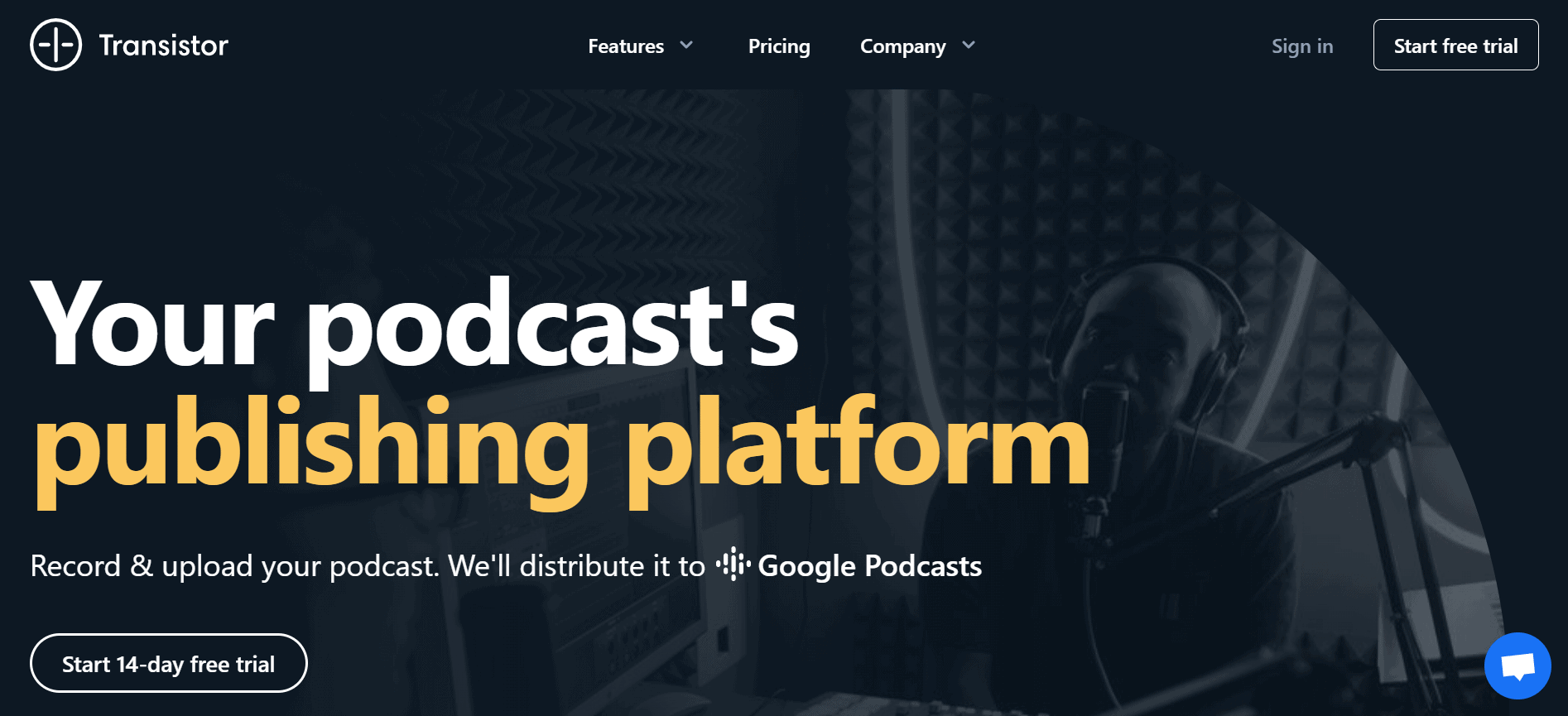Expand the Company dropdown chevron
This screenshot has height=716, width=1568.
(969, 45)
